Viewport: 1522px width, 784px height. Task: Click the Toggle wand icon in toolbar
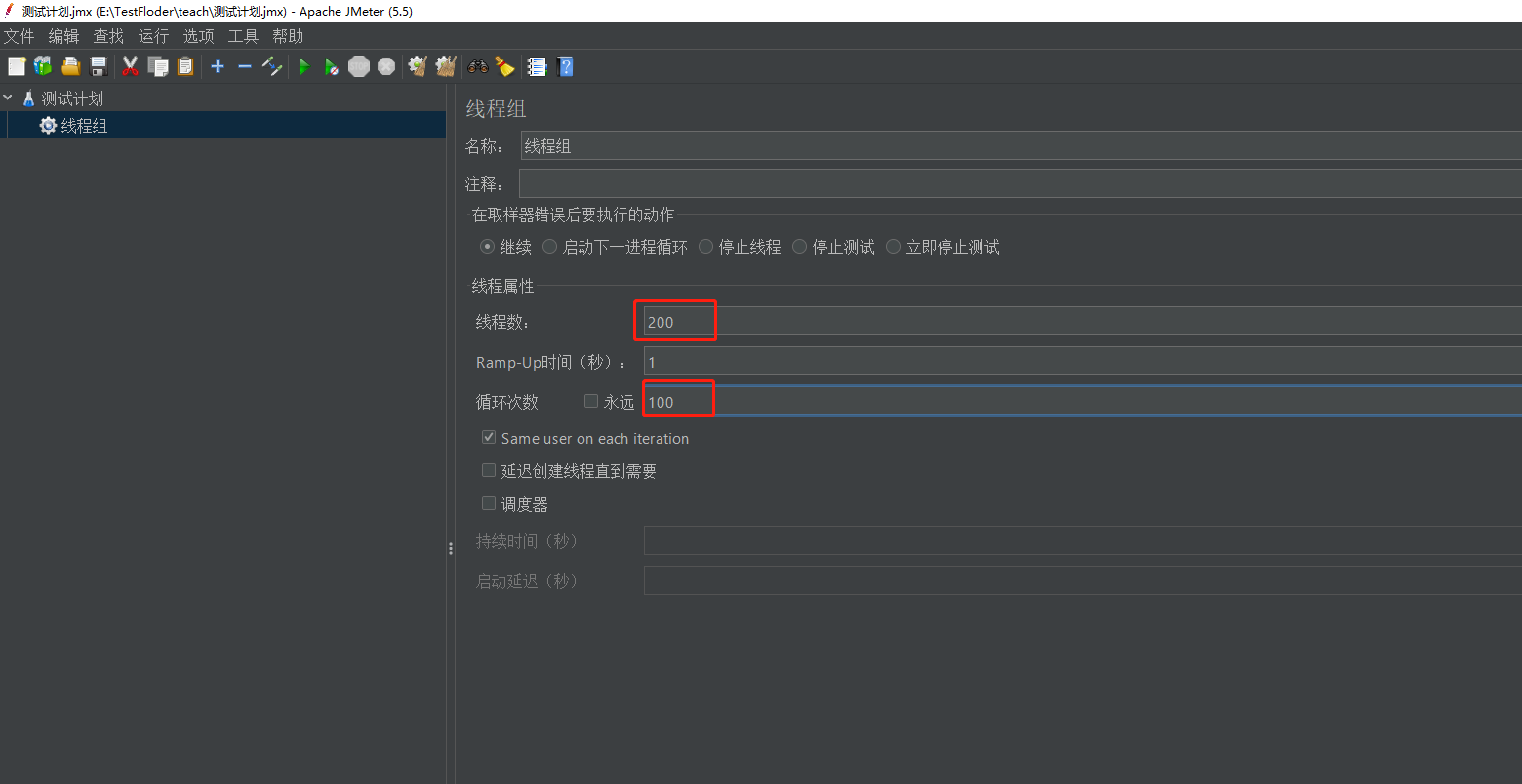[272, 66]
